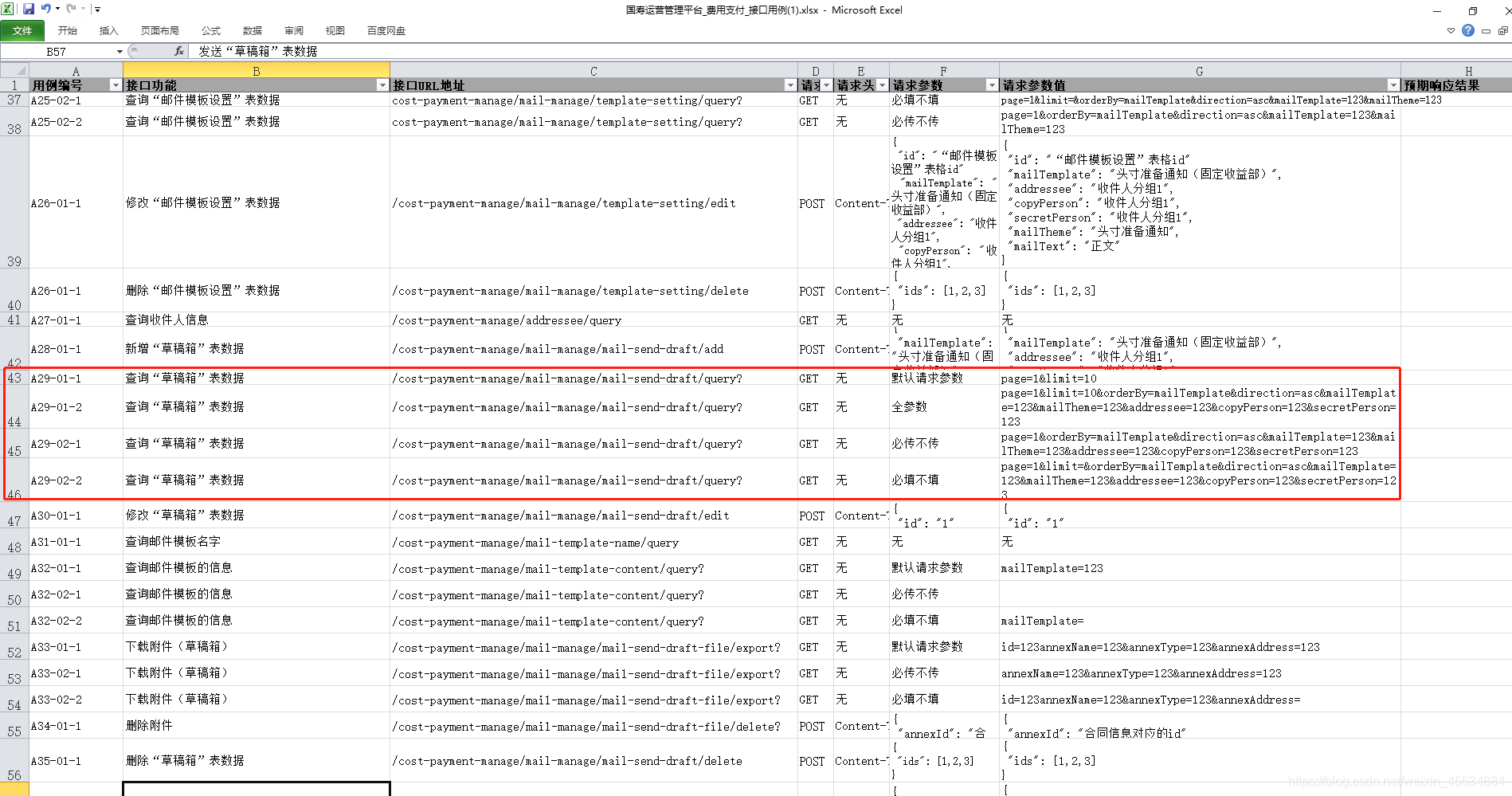
Task: Open filter dropdown for 请求头 column
Action: point(882,85)
